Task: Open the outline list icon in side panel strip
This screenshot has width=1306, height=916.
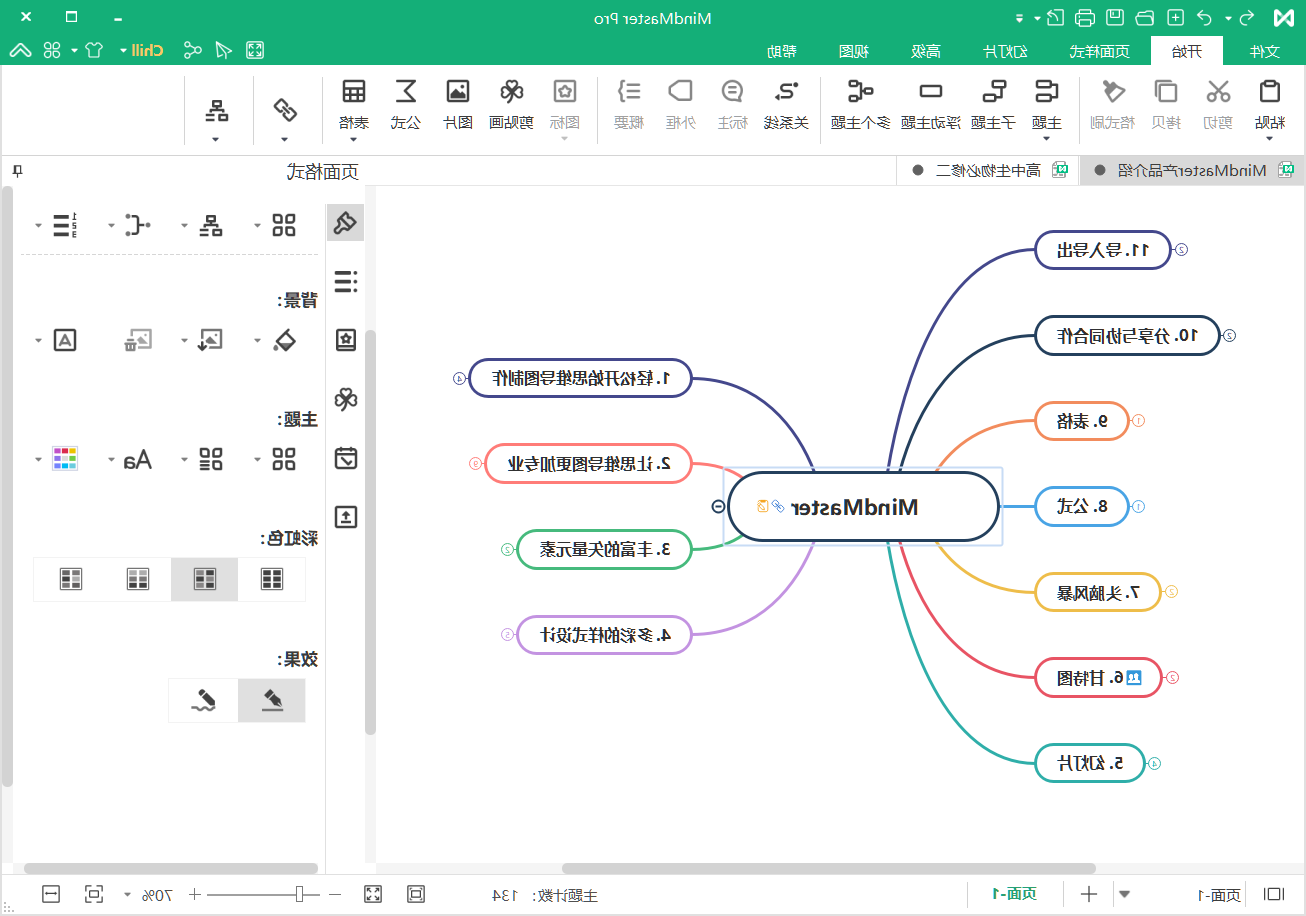Action: [x=346, y=282]
